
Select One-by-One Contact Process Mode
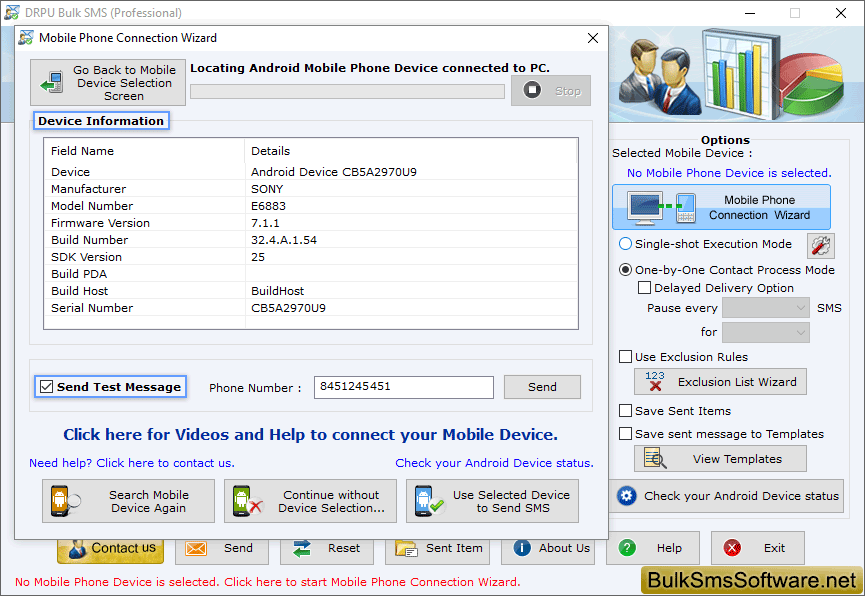(x=625, y=270)
